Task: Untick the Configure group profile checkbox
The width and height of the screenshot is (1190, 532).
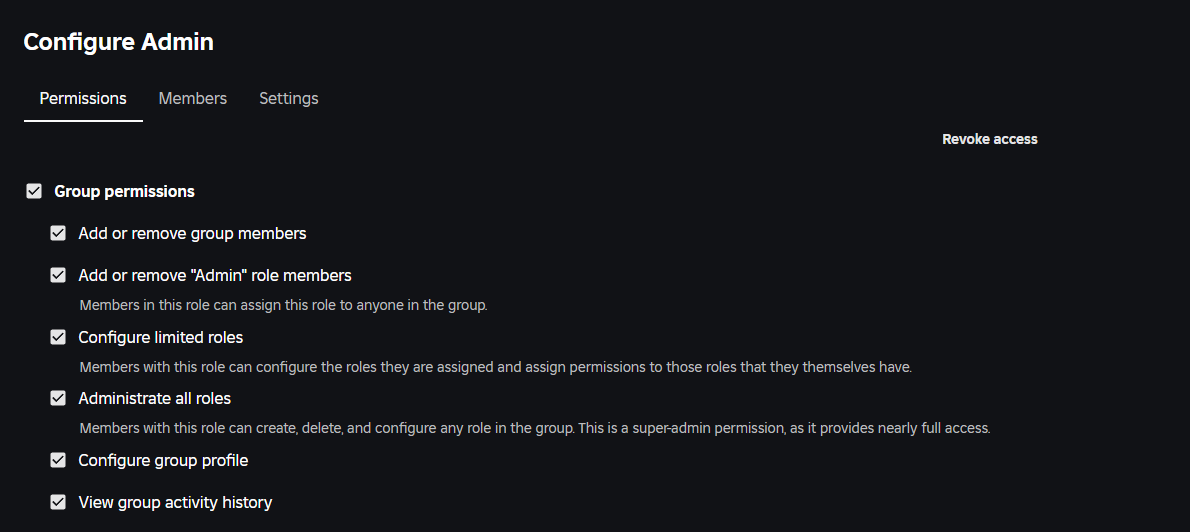Action: point(58,461)
